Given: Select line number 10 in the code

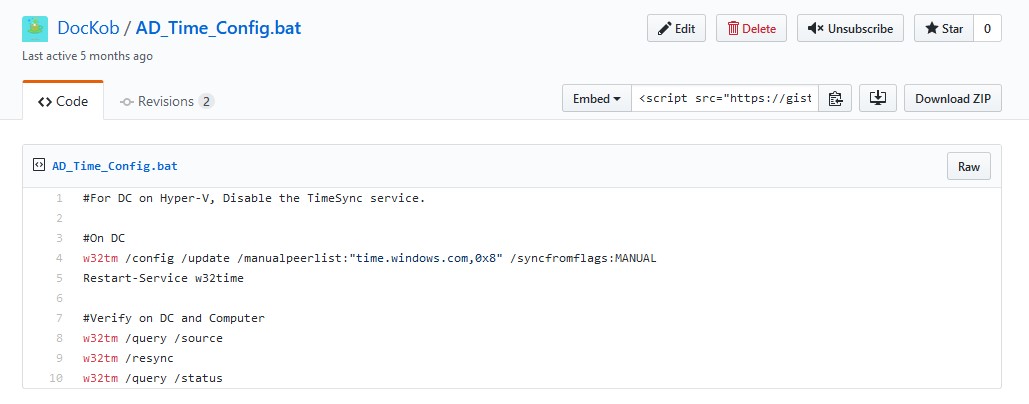Looking at the screenshot, I should (57, 378).
